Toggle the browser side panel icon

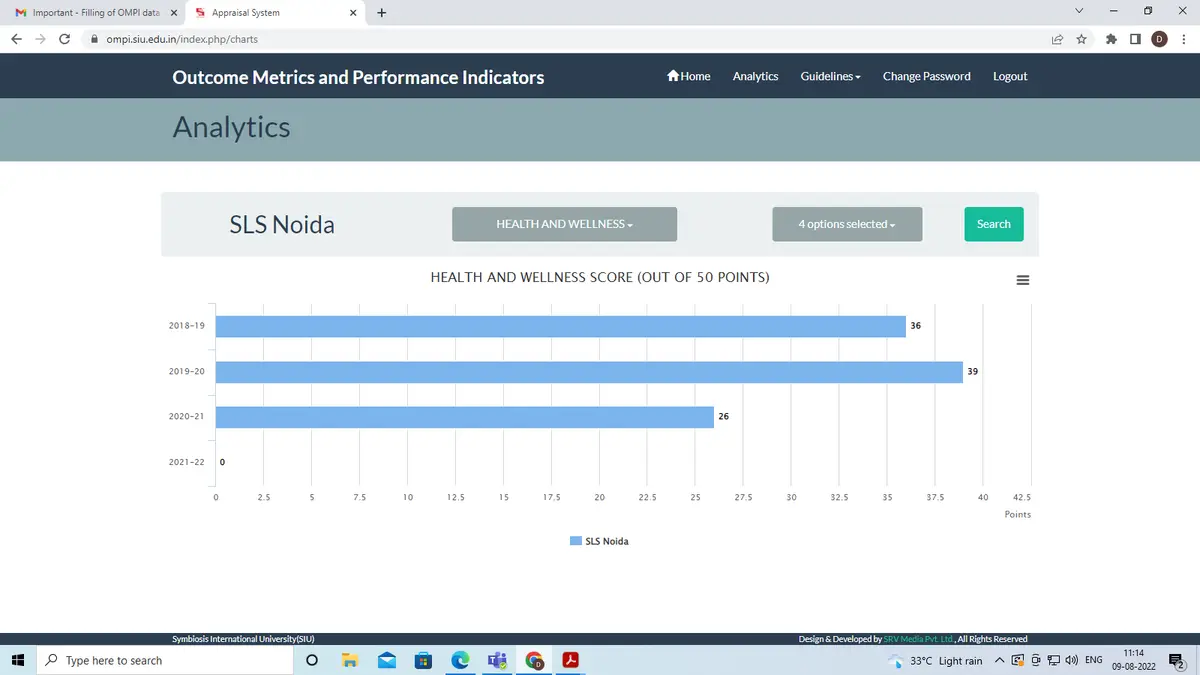[1135, 39]
